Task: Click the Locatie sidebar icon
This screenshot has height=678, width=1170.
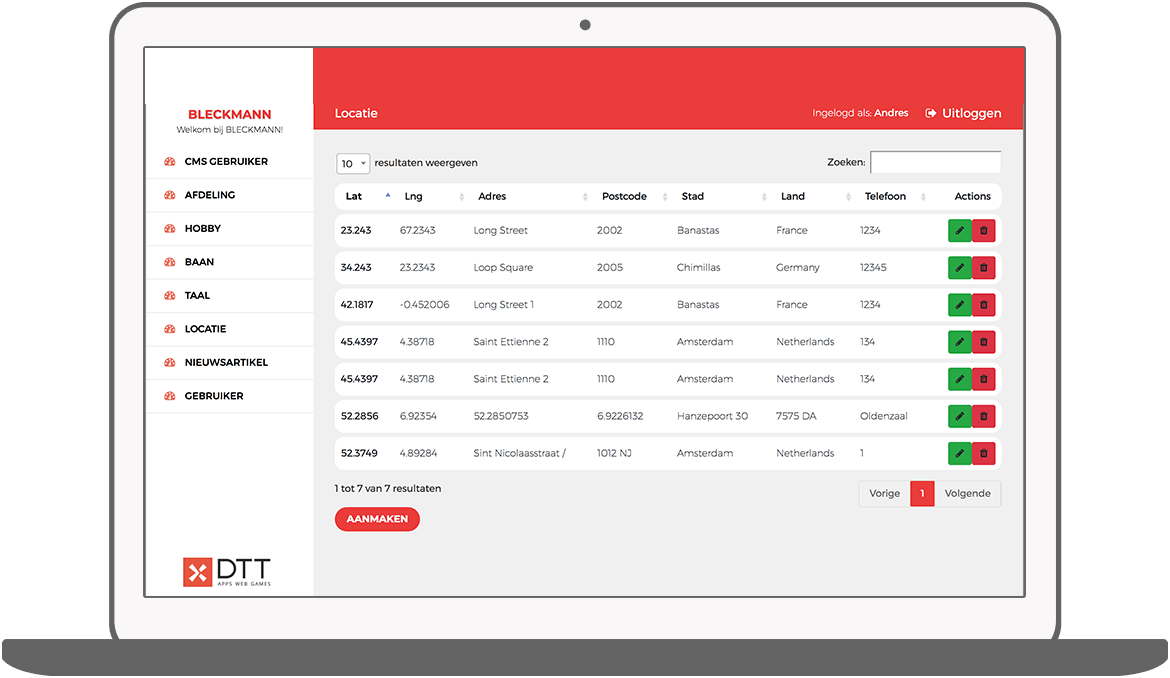Action: (x=169, y=329)
